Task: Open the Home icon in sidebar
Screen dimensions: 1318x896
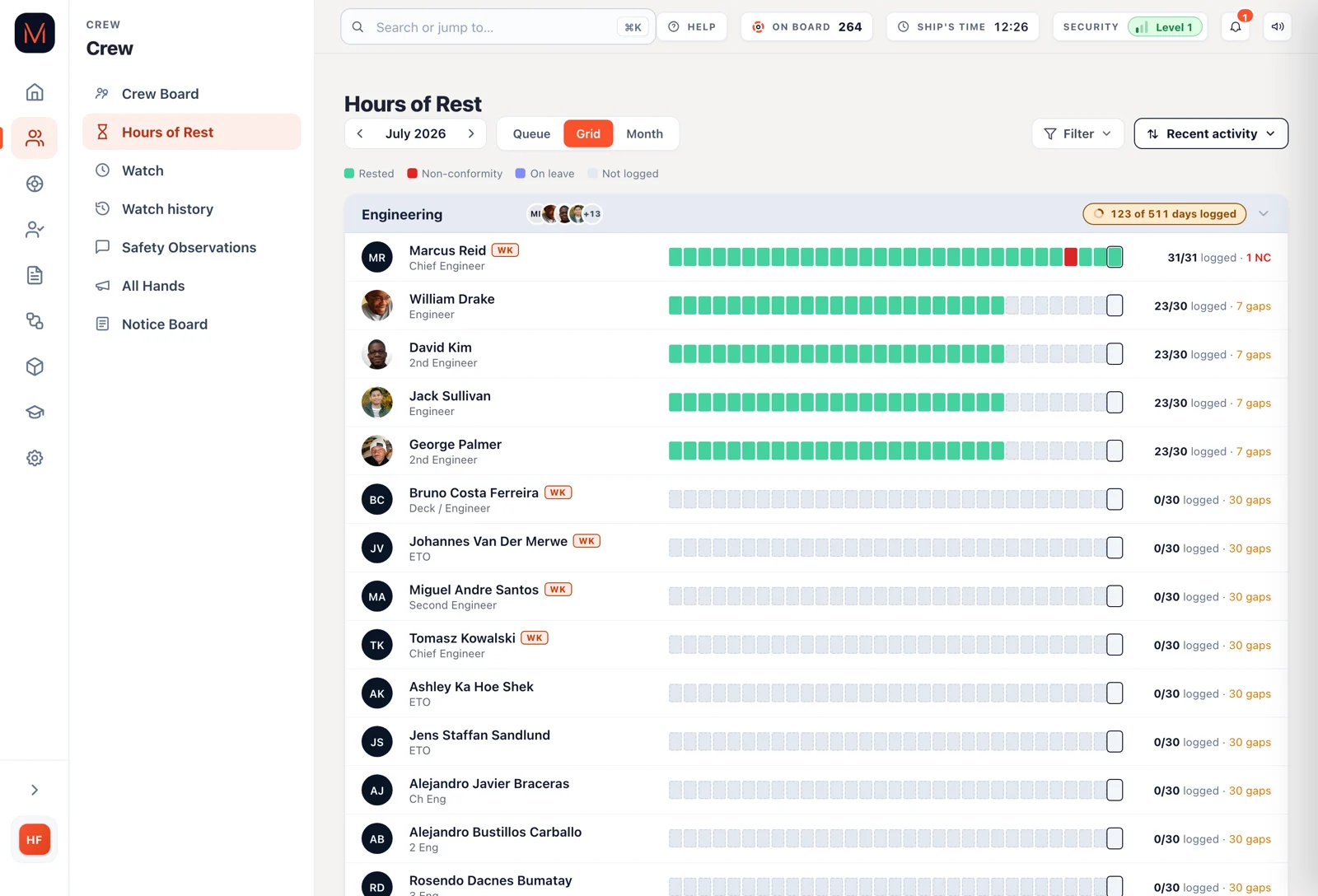Action: pos(35,92)
